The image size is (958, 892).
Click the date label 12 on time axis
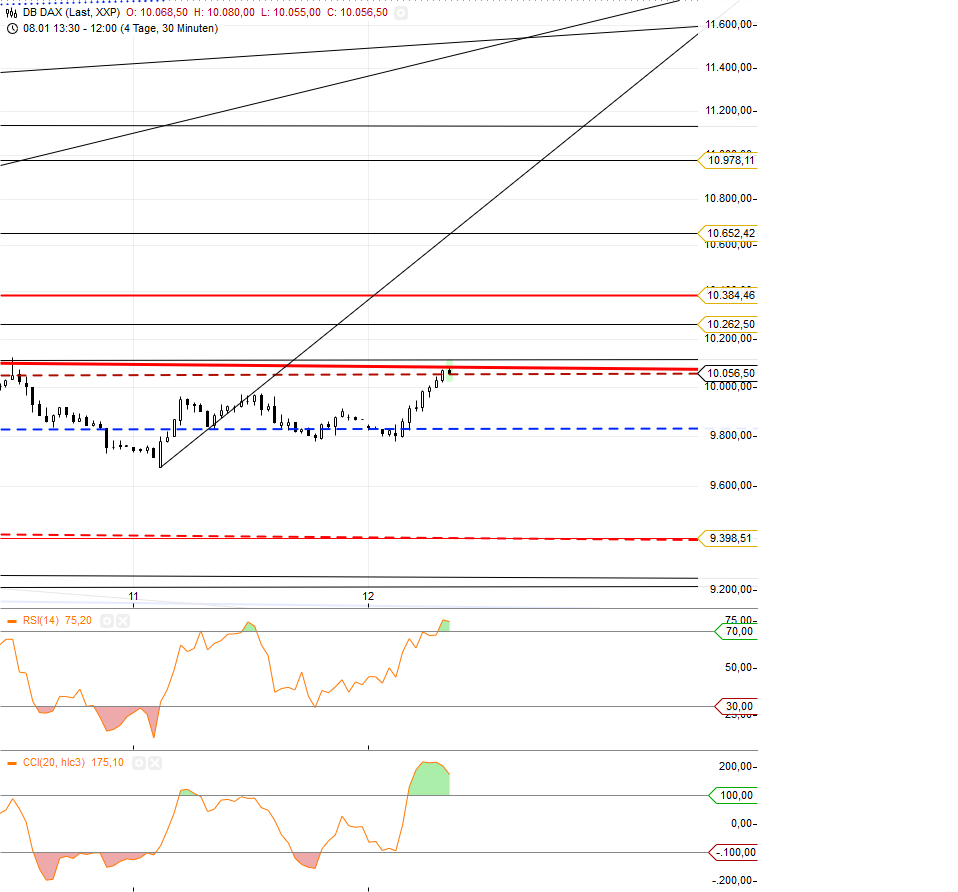point(368,596)
